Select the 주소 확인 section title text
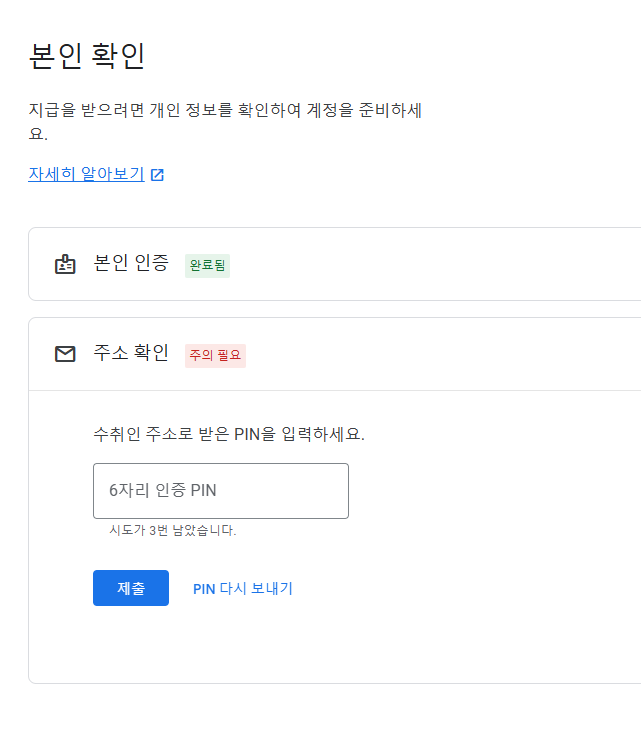 pos(131,353)
